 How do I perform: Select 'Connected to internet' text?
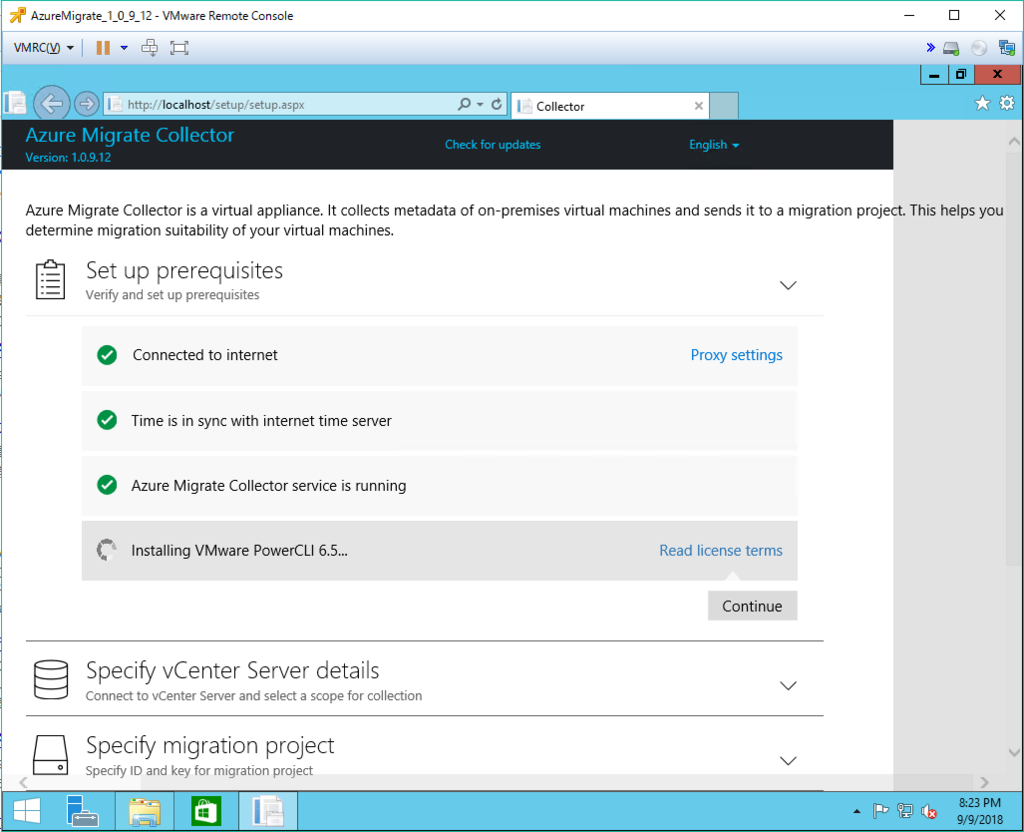[x=205, y=355]
